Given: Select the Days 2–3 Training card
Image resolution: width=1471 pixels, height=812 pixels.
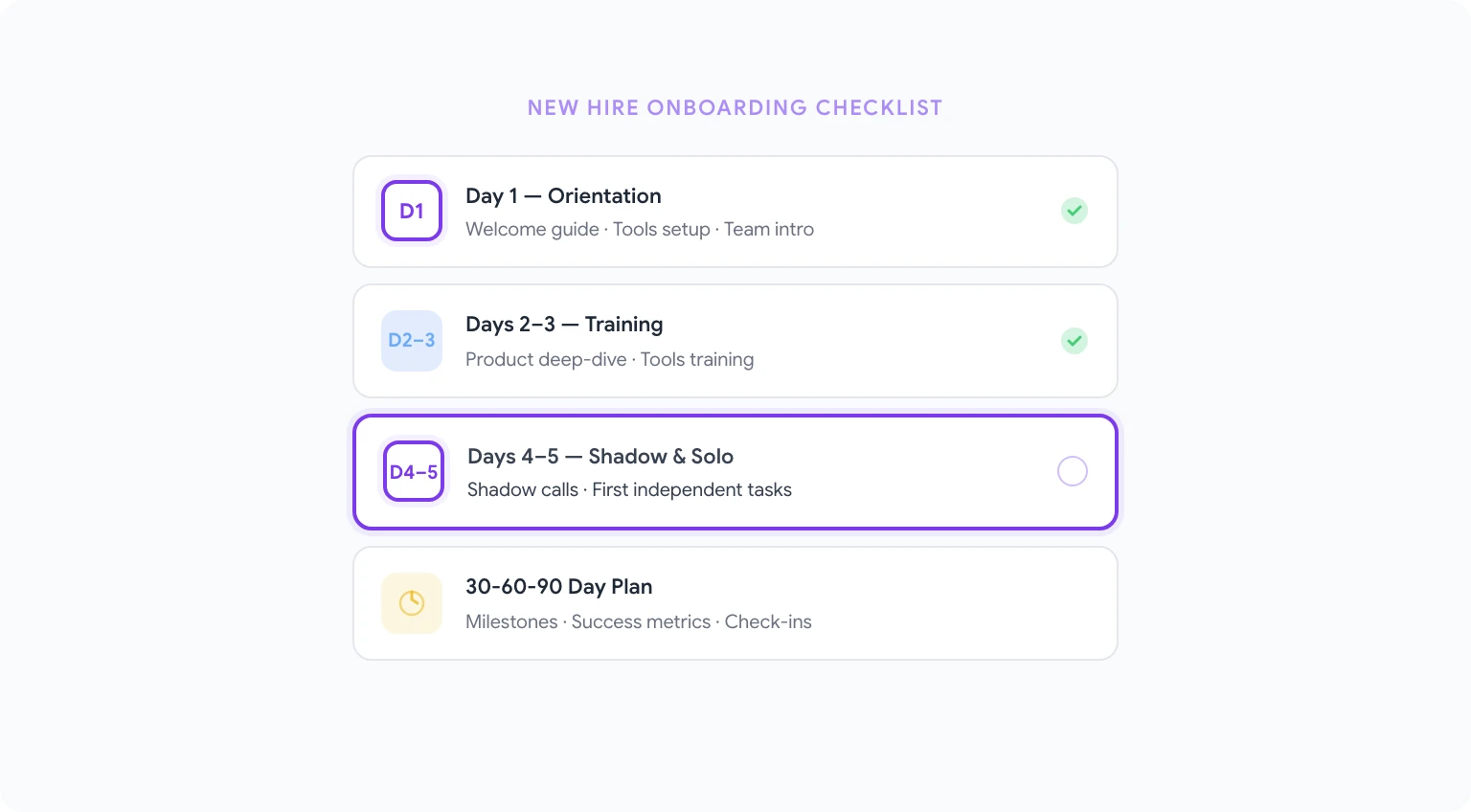Looking at the screenshot, I should [x=735, y=341].
